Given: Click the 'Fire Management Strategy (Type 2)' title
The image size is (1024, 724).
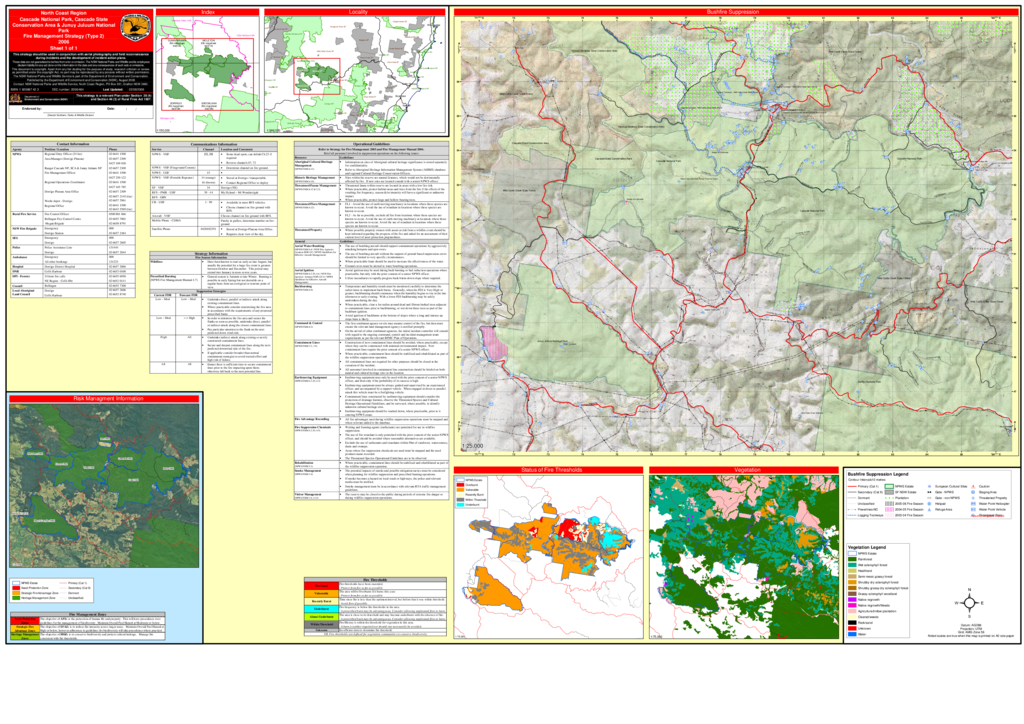Looking at the screenshot, I should tap(64, 36).
